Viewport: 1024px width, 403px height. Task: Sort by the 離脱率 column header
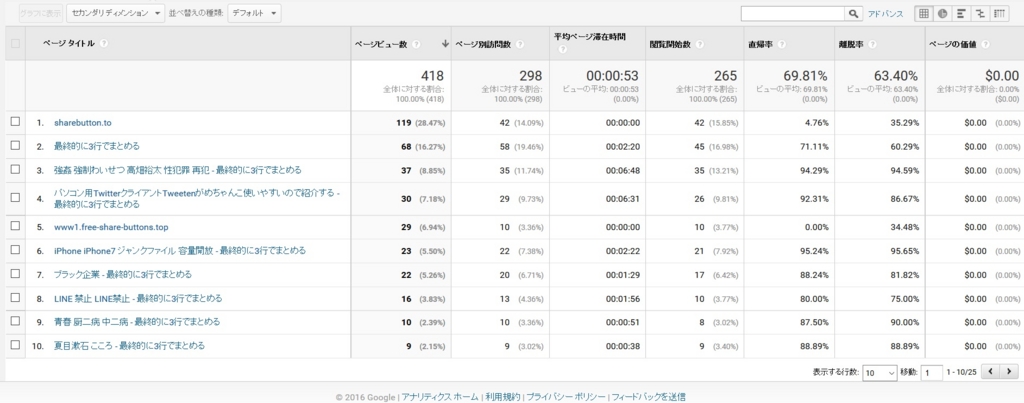851,44
